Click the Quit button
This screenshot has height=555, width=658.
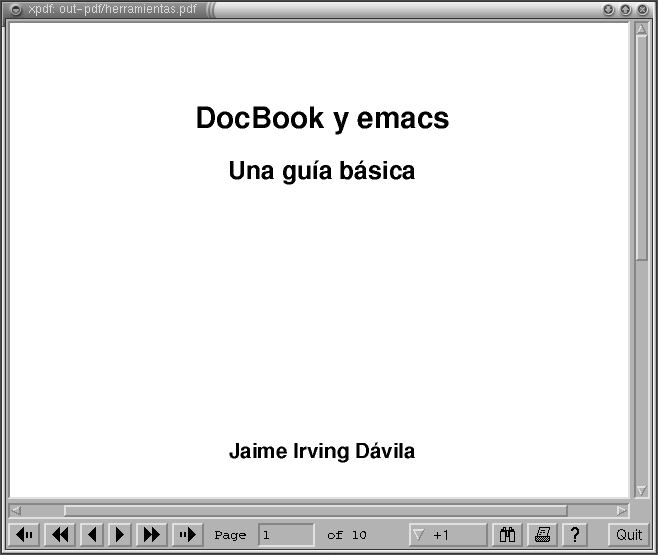629,535
